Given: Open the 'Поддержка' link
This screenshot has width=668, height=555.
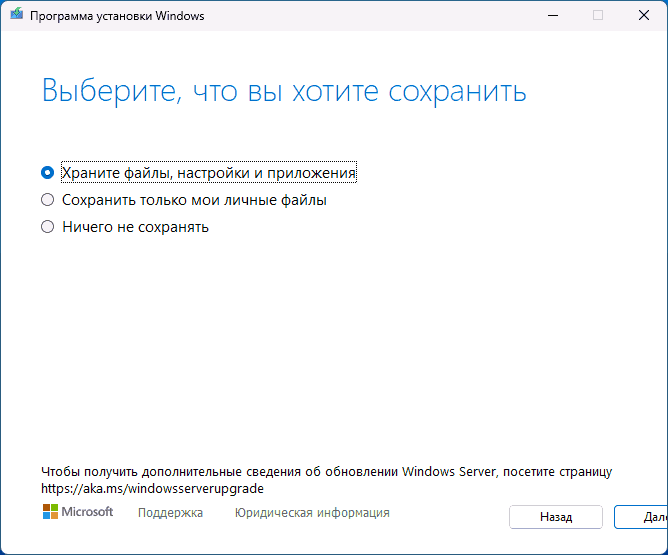Looking at the screenshot, I should (x=170, y=512).
